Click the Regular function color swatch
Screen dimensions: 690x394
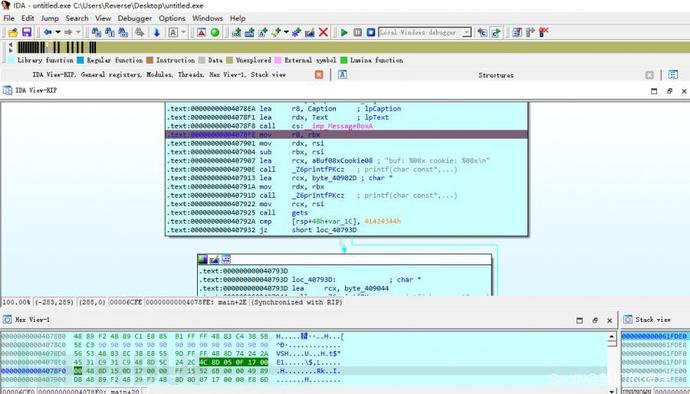[80, 60]
